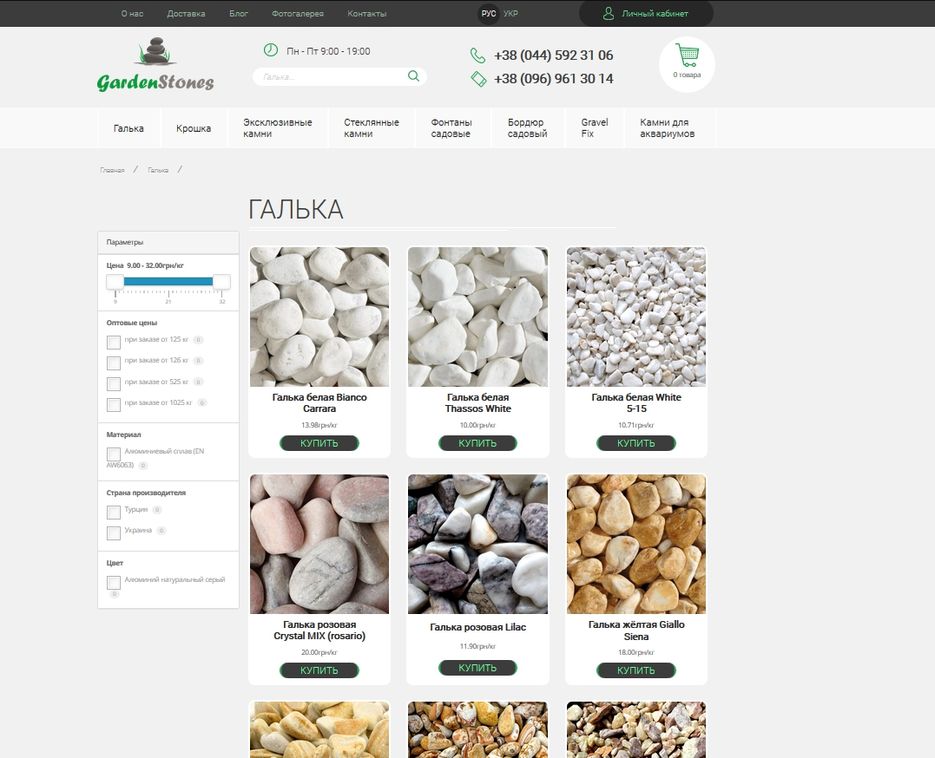Click the maximum price slider handle
The image size is (935, 758).
[221, 281]
